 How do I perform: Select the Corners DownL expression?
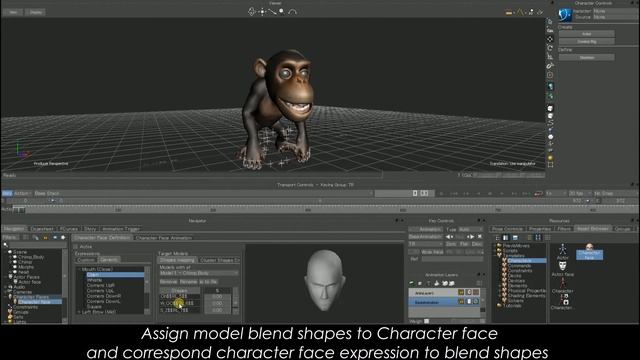103,301
